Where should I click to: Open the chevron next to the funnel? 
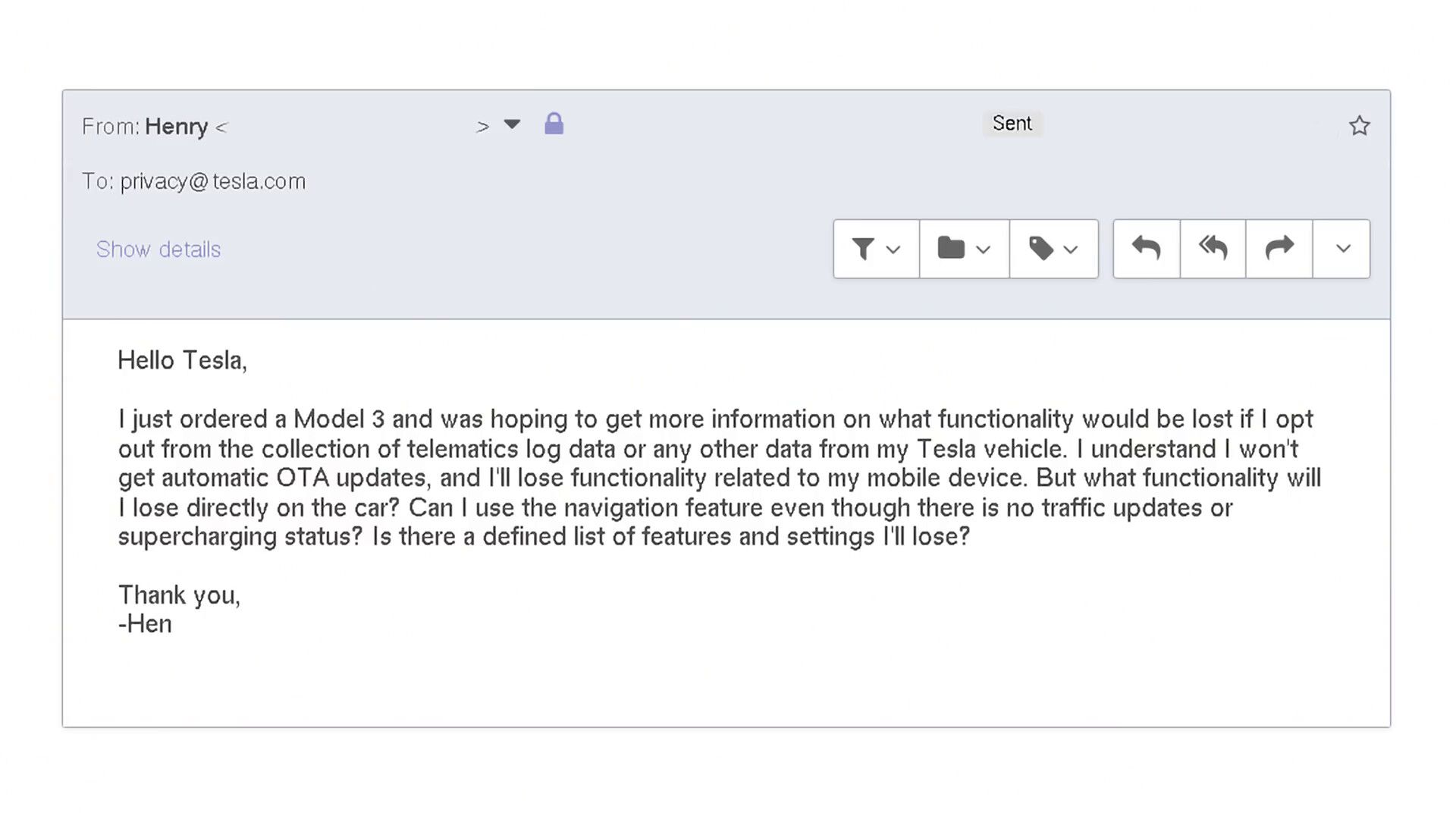[893, 249]
